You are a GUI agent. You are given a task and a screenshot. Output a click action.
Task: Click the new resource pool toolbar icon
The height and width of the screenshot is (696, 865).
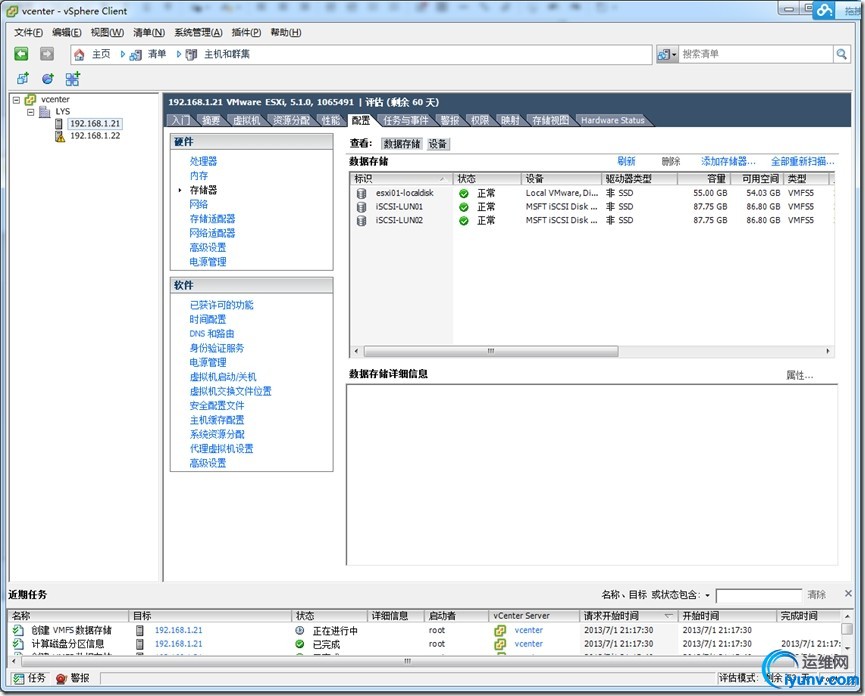click(x=48, y=79)
